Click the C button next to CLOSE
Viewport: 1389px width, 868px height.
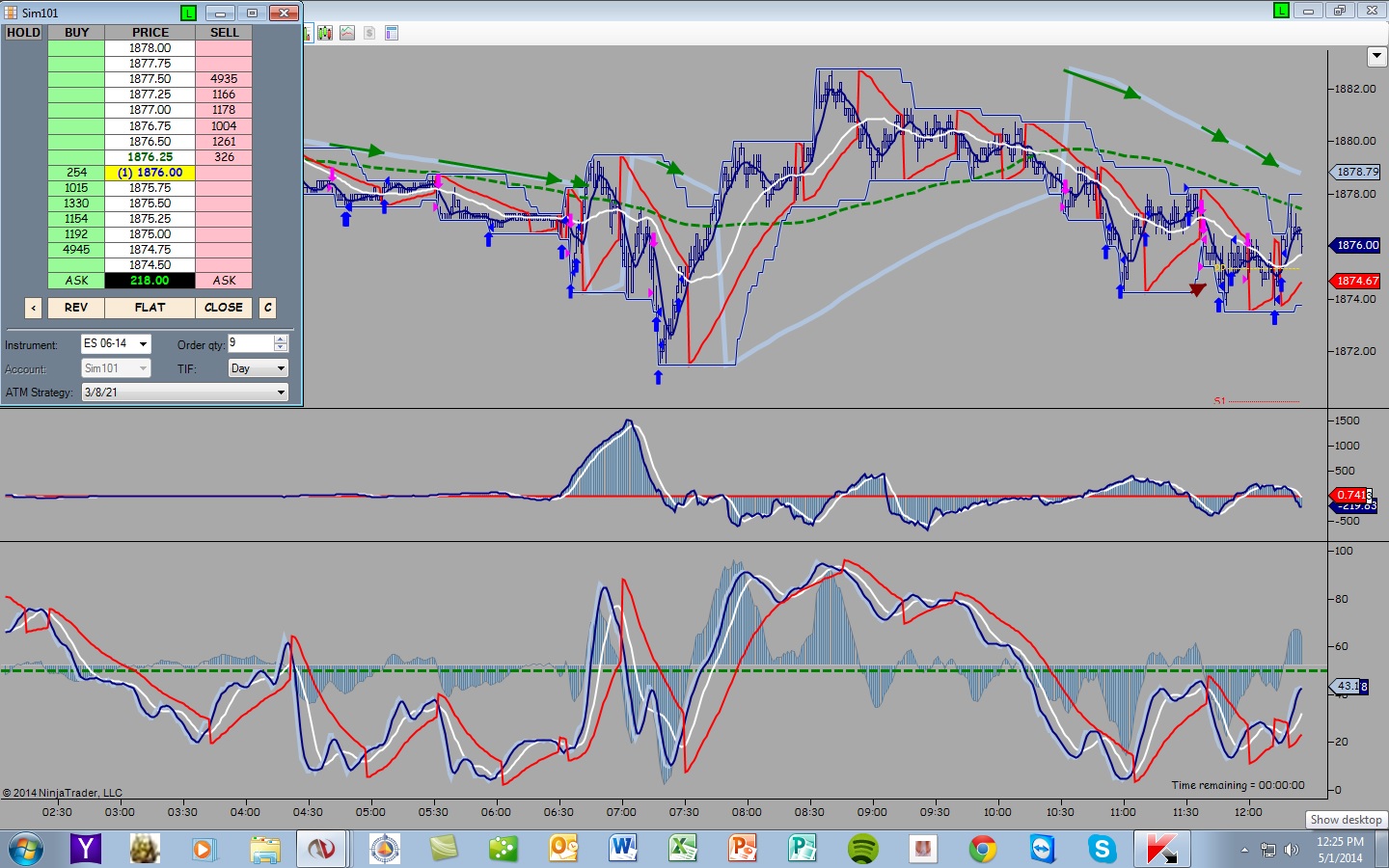pos(268,308)
